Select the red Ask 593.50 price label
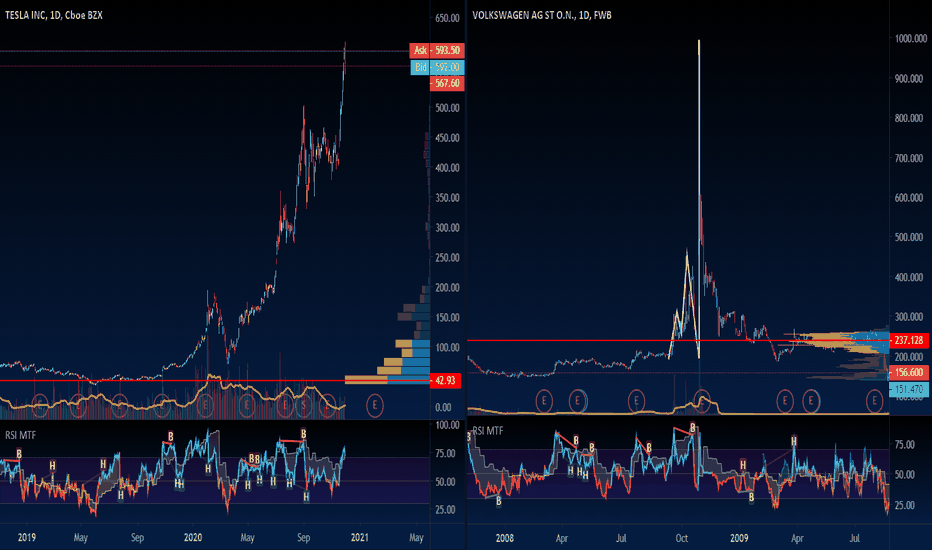932x550 pixels. click(x=437, y=51)
